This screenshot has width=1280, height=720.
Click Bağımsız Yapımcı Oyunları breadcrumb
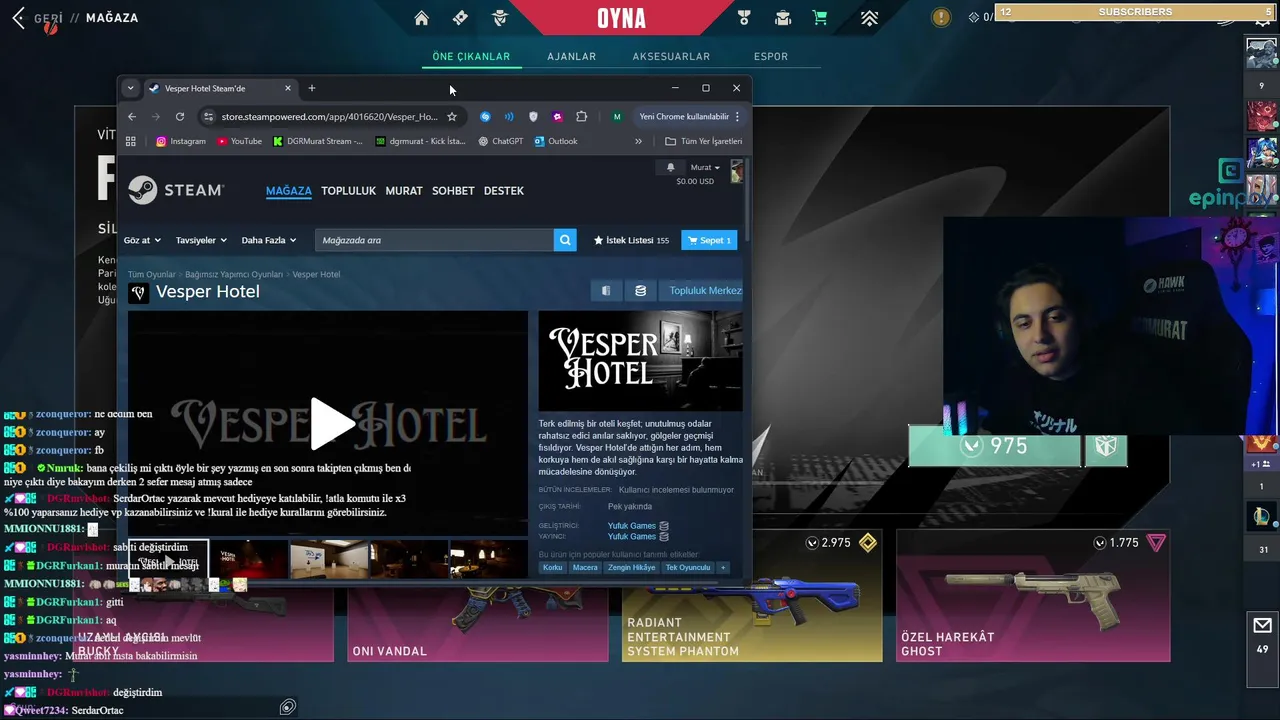234,274
